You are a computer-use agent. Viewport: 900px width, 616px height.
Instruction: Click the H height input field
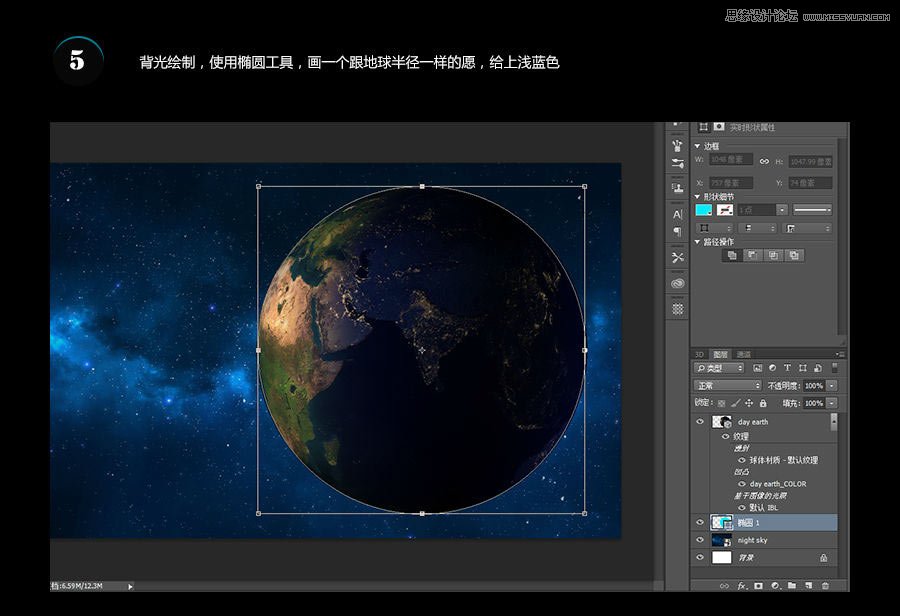pyautogui.click(x=810, y=162)
